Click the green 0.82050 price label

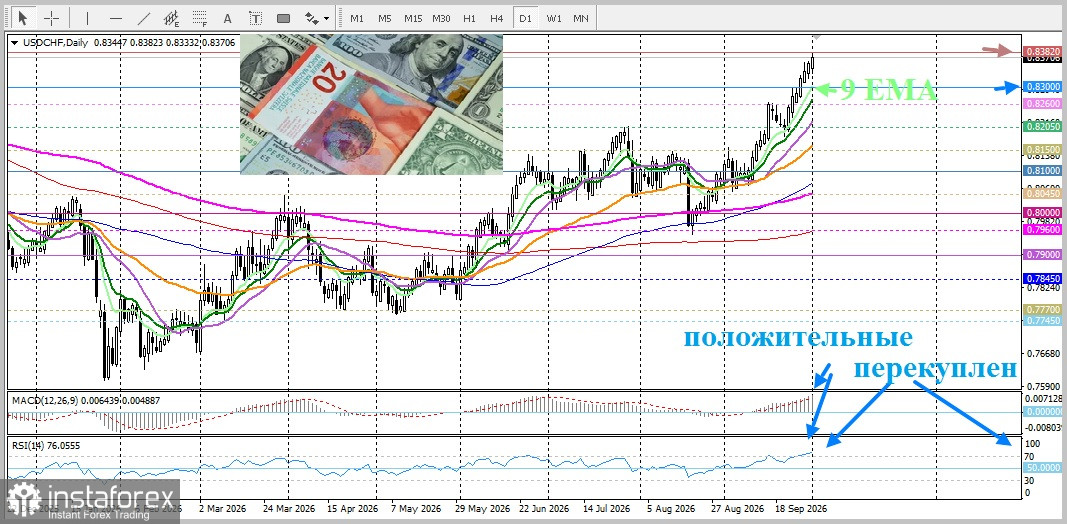point(1043,127)
